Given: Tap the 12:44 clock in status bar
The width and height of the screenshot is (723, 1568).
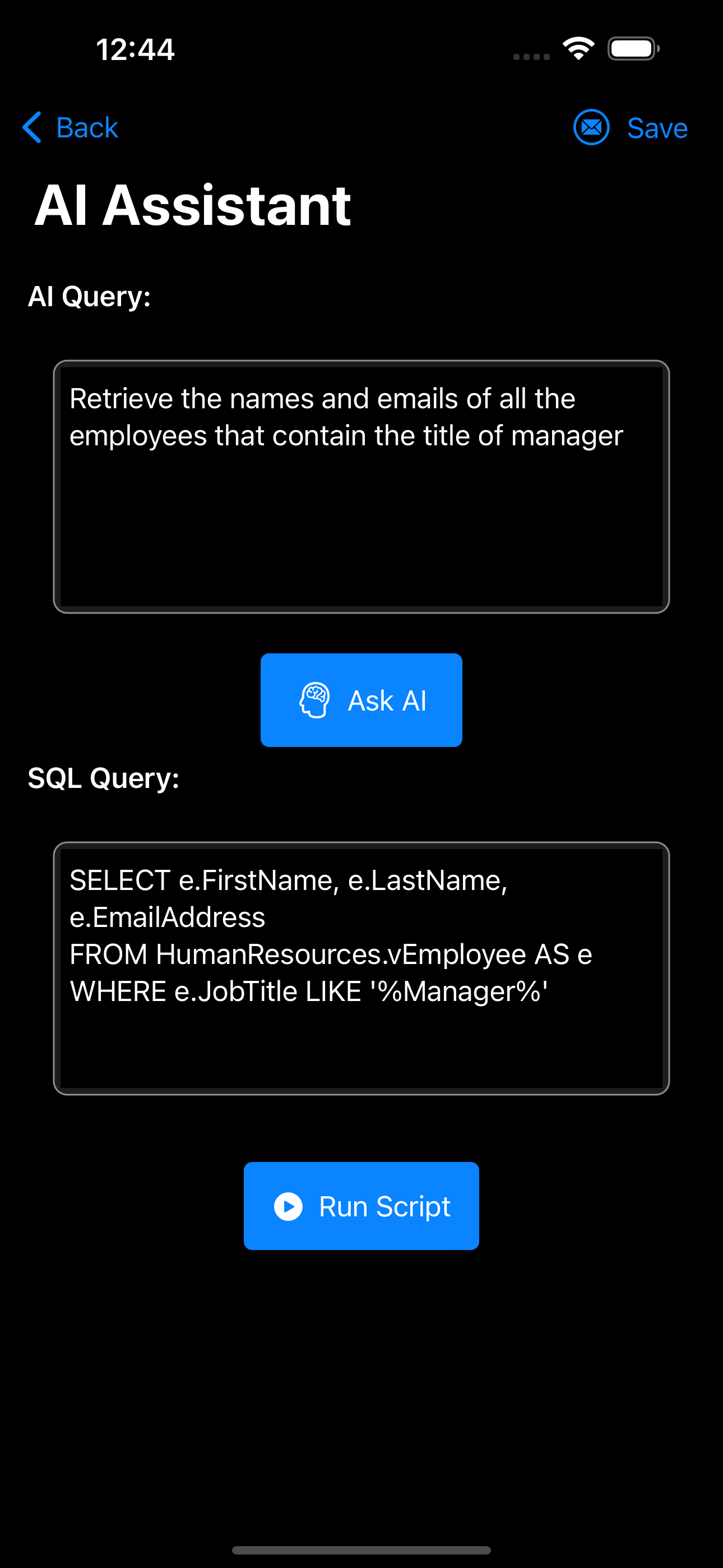Looking at the screenshot, I should 135,49.
